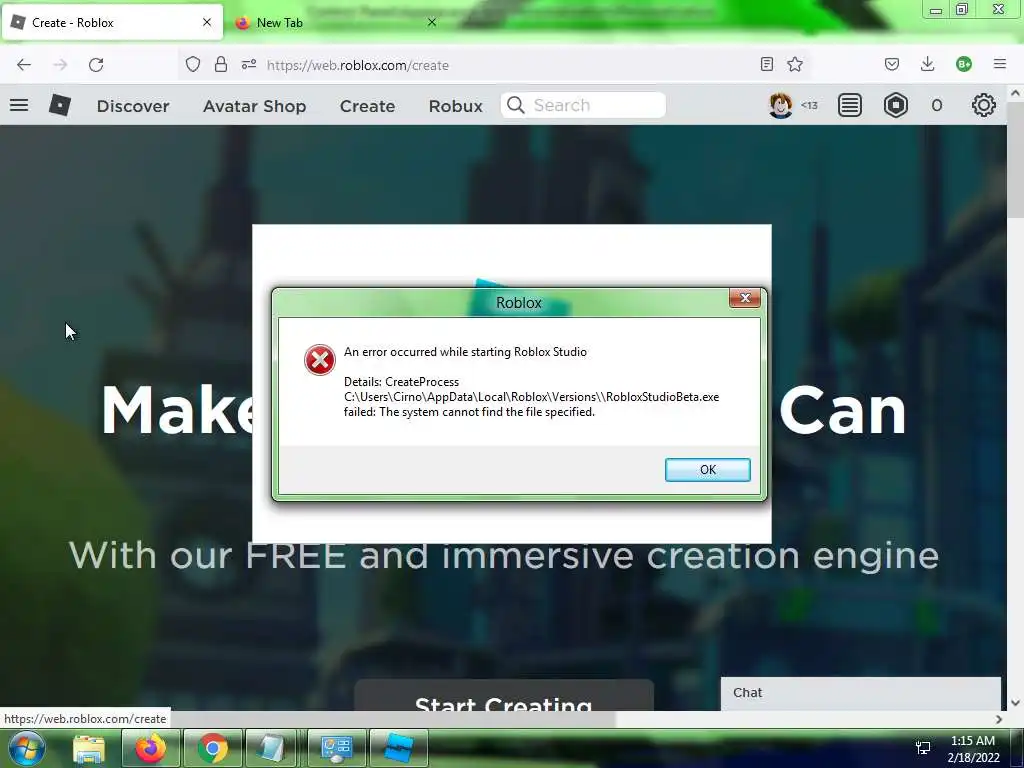1024x768 pixels.
Task: Click the Robux balance 0
Action: click(x=936, y=105)
